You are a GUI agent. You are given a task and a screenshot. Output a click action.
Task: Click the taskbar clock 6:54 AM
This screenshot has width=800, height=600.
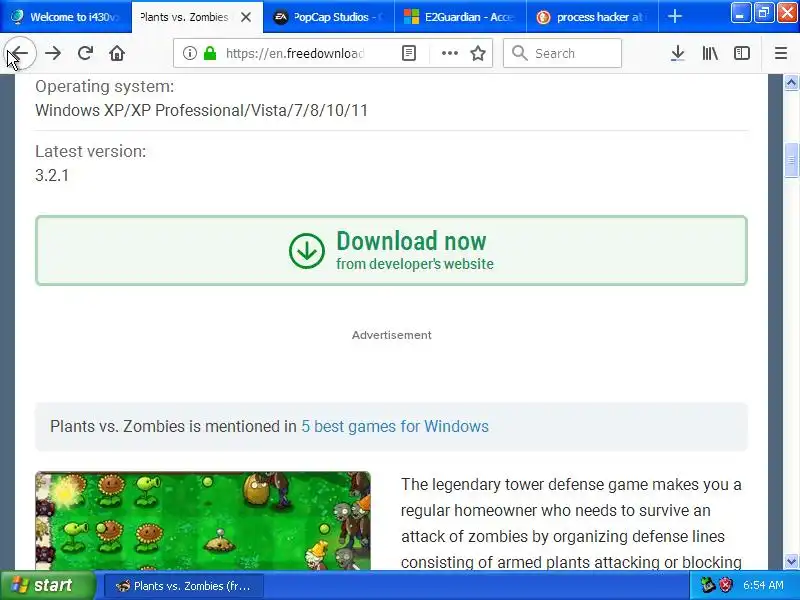(x=763, y=585)
